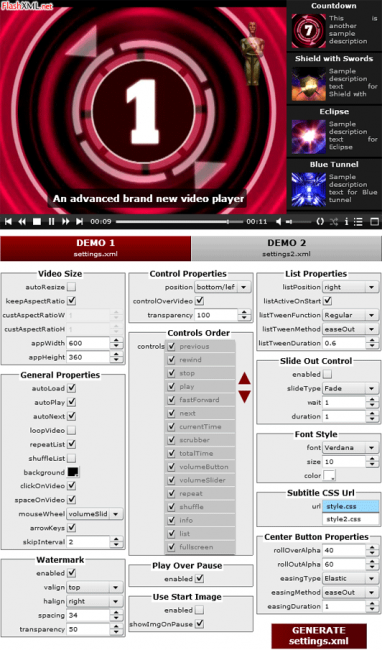Increase skipInterval with stepper up arrow
Screen dimensions: 382x650
(116, 539)
